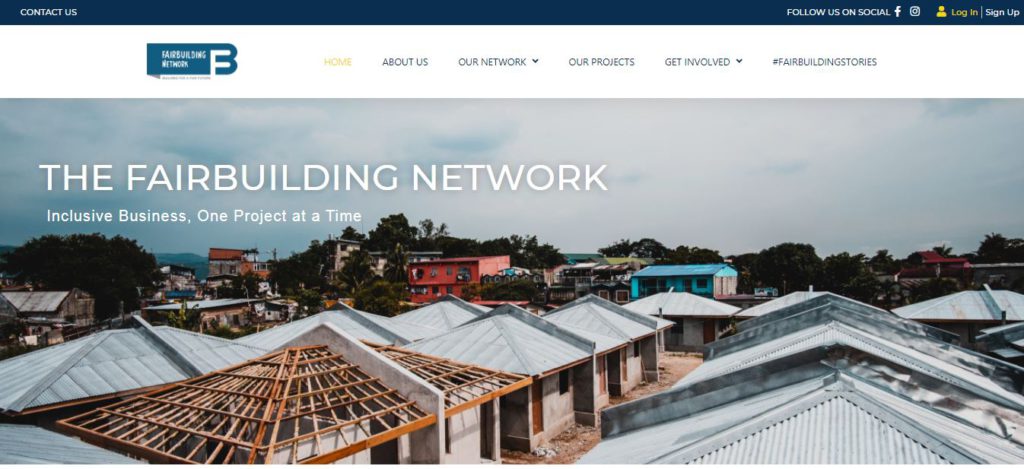The width and height of the screenshot is (1024, 469).
Task: Open the Contact Us link
Action: tap(48, 12)
